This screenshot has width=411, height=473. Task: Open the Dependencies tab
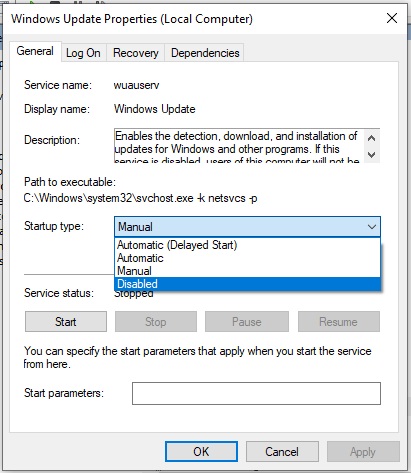[205, 53]
